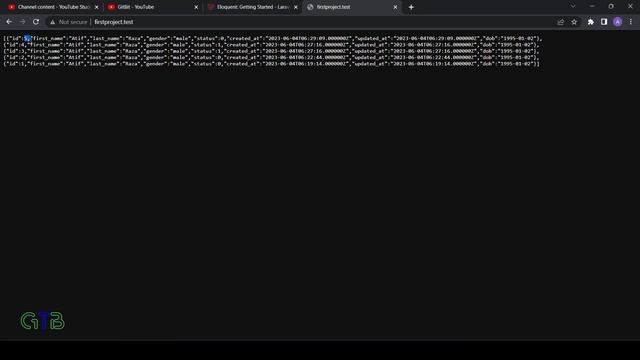This screenshot has height=360, width=640.
Task: Switch to Eloquent Getting Started Laravel tab
Action: [253, 7]
